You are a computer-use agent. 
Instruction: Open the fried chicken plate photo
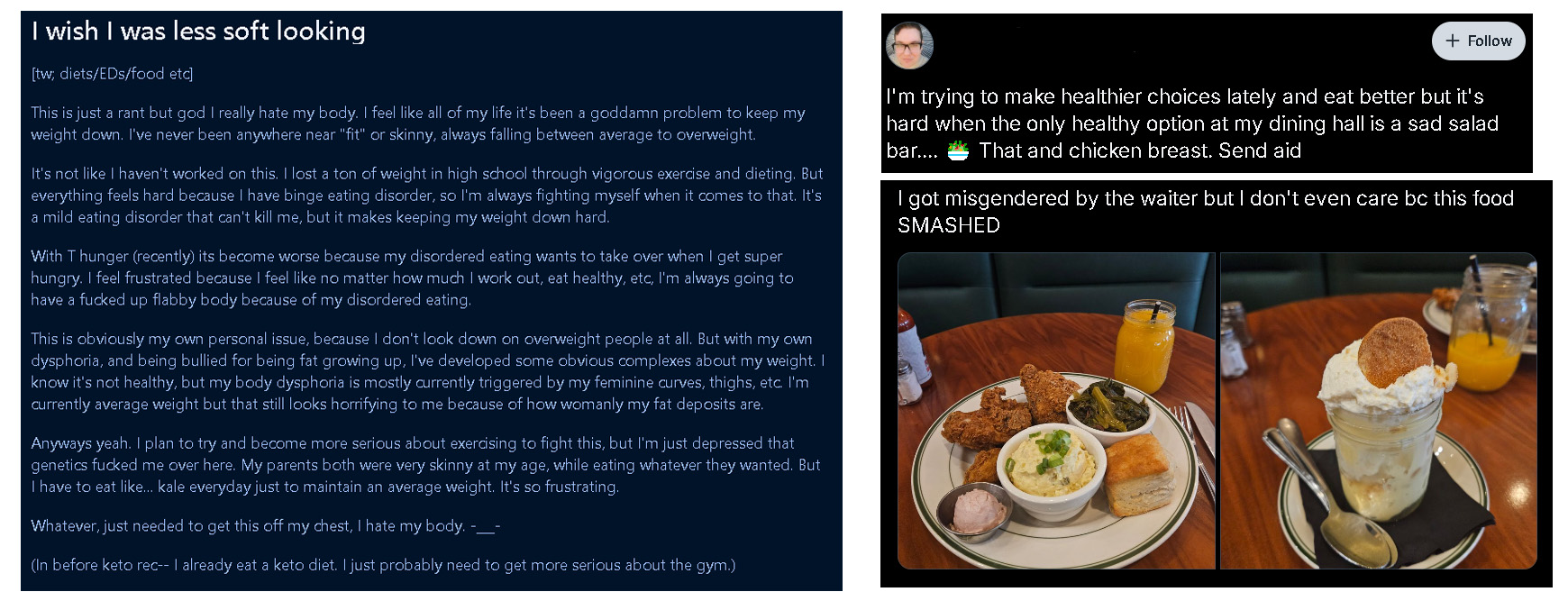click(x=1056, y=411)
